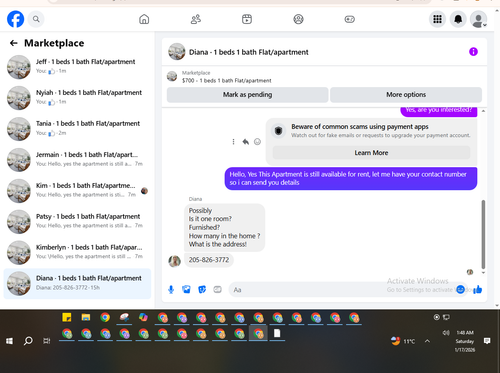Open Kim's apartment conversation

77,191
